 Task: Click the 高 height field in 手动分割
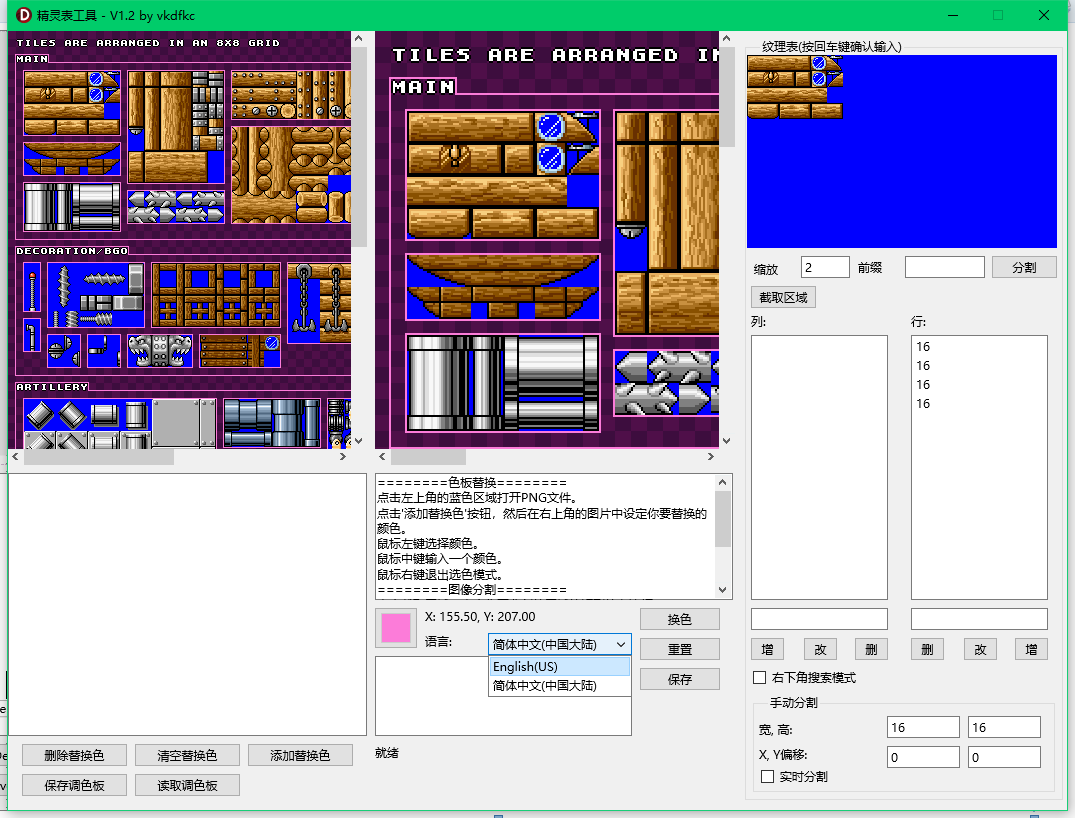pos(1004,727)
